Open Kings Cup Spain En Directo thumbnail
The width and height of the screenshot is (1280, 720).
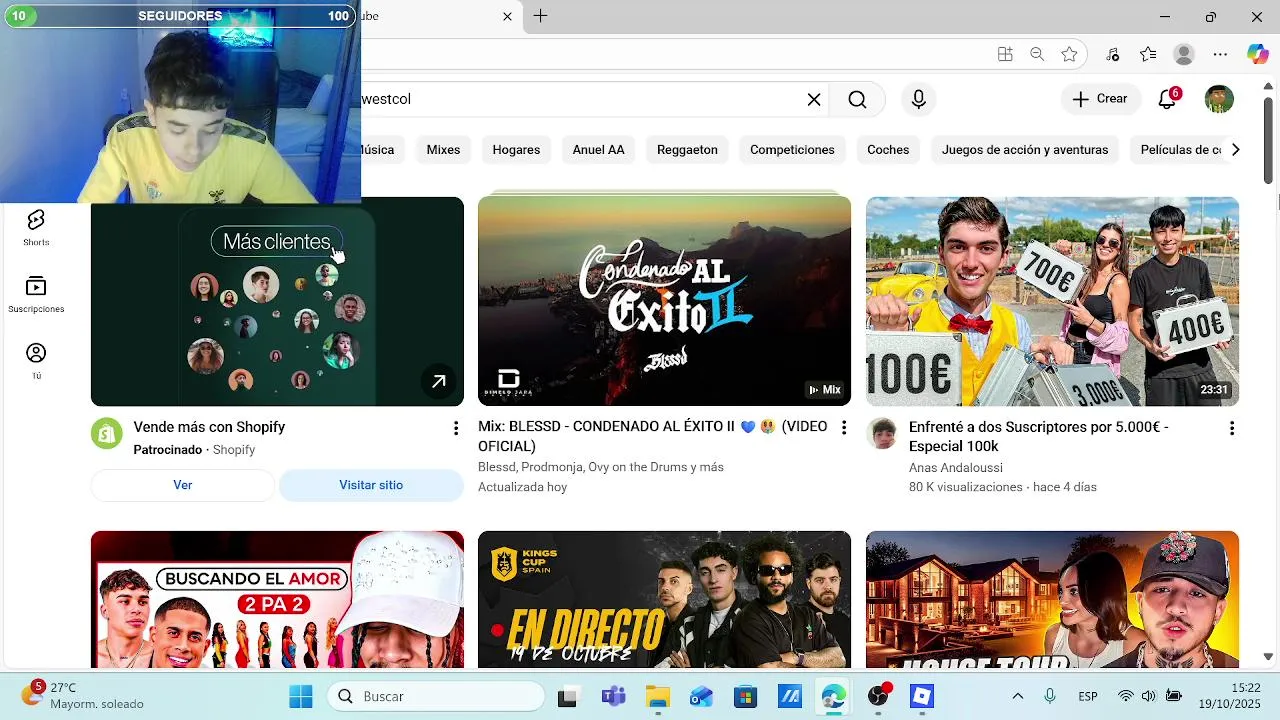(x=664, y=599)
